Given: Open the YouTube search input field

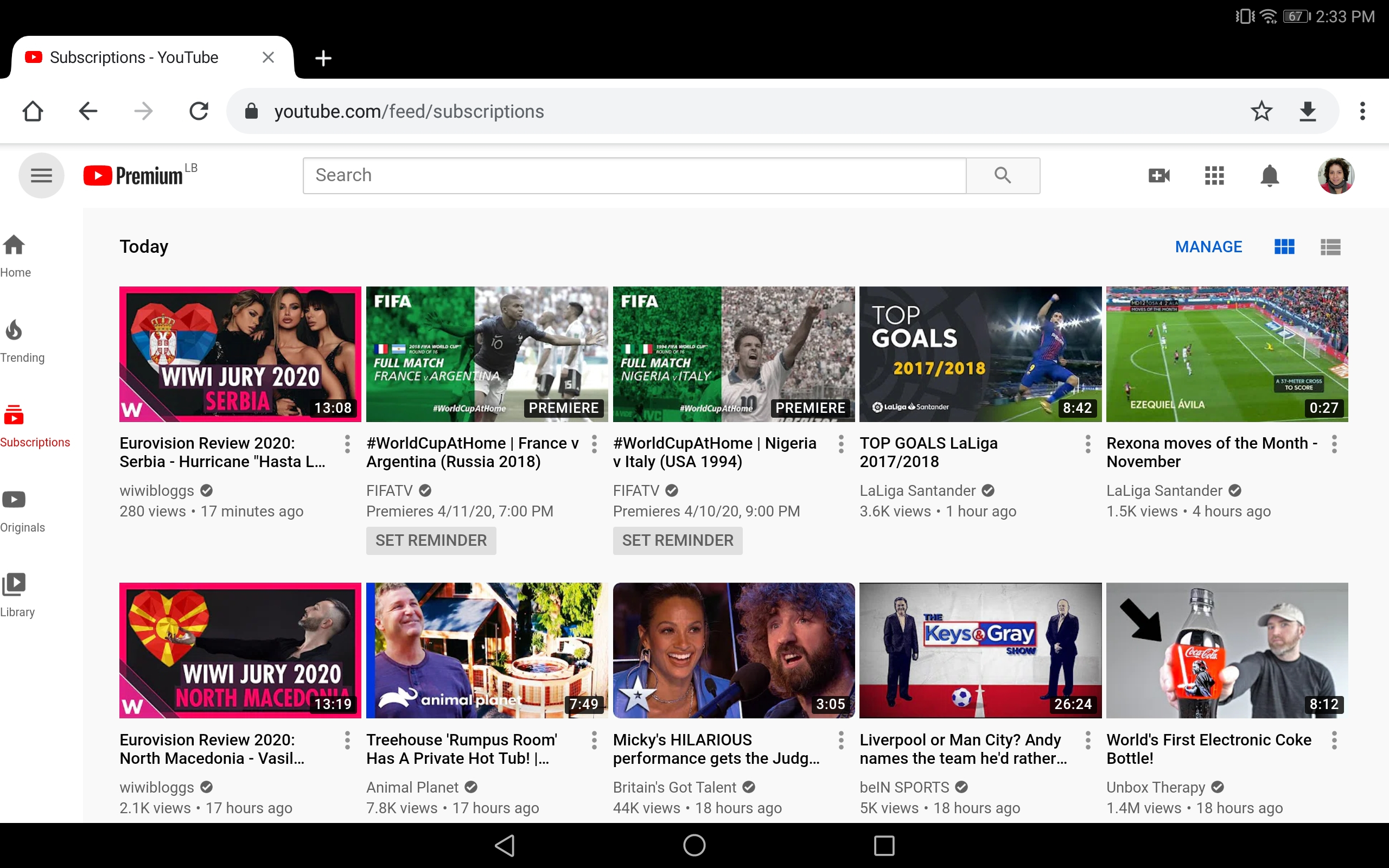Looking at the screenshot, I should pyautogui.click(x=634, y=175).
